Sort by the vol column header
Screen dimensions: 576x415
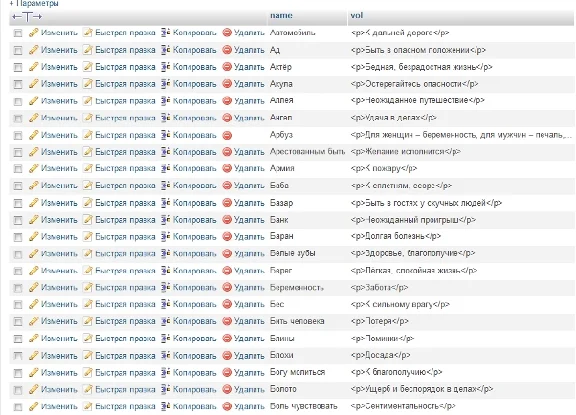coord(357,15)
